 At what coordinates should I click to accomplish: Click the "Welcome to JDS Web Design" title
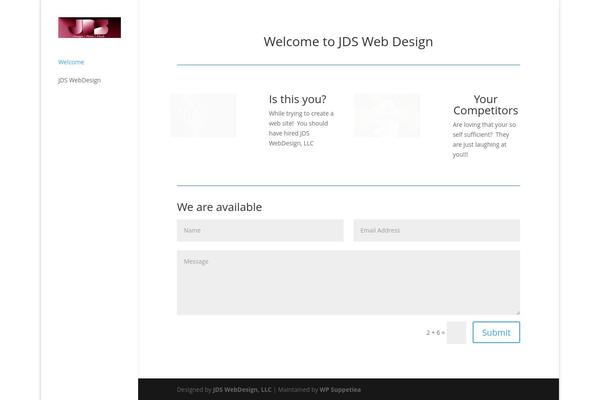[348, 42]
